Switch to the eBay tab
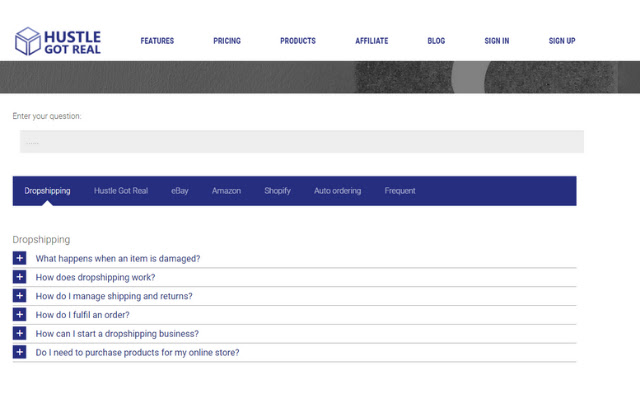 180,191
